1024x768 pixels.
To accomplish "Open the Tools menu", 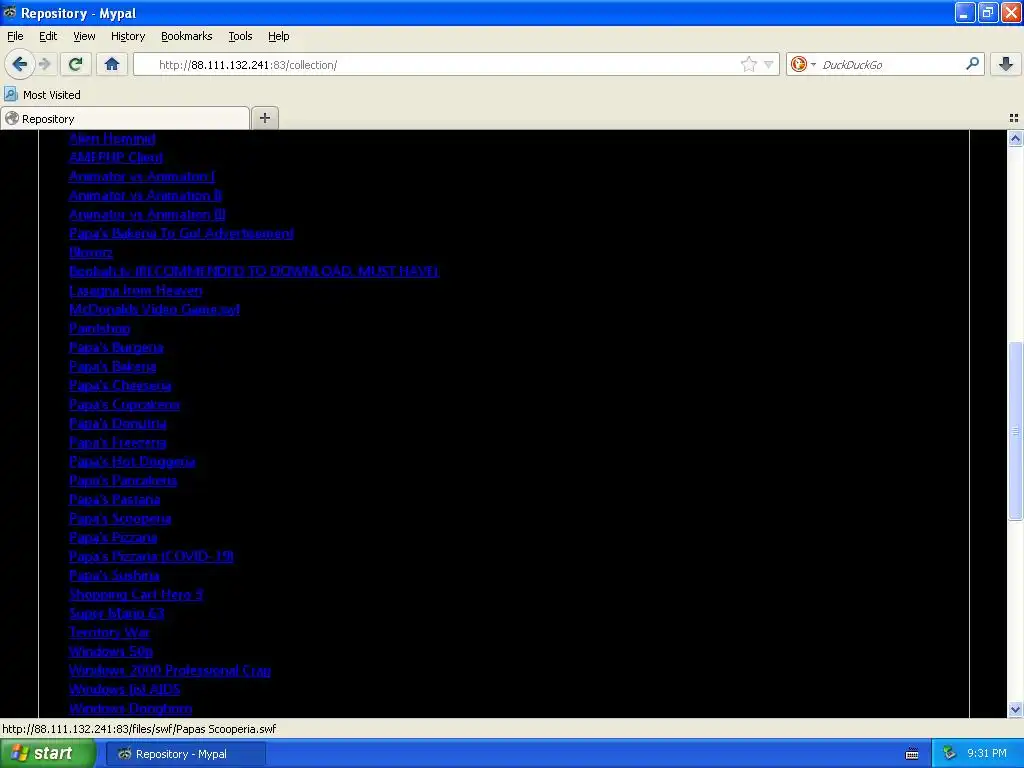I will tap(240, 36).
